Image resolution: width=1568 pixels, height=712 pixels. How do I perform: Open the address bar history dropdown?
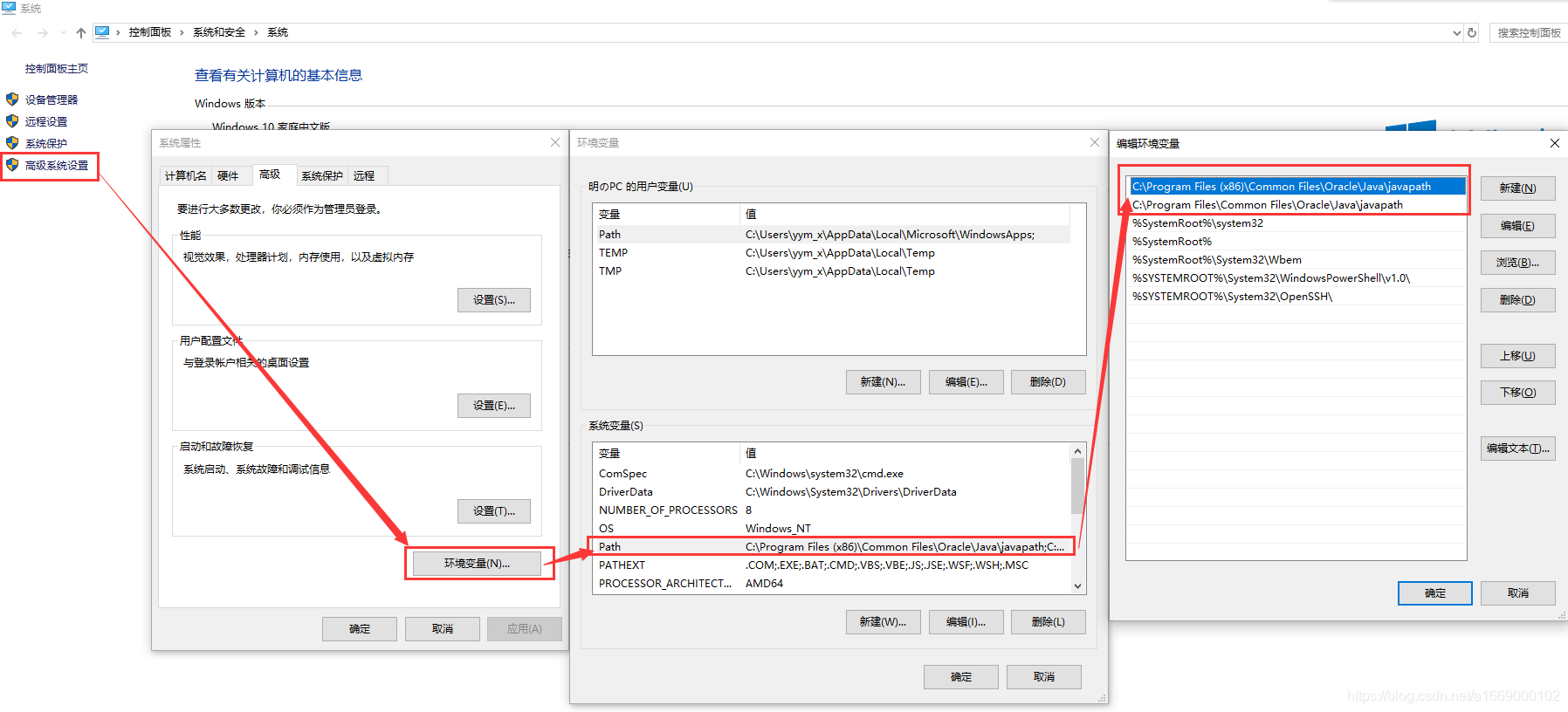pyautogui.click(x=1456, y=33)
